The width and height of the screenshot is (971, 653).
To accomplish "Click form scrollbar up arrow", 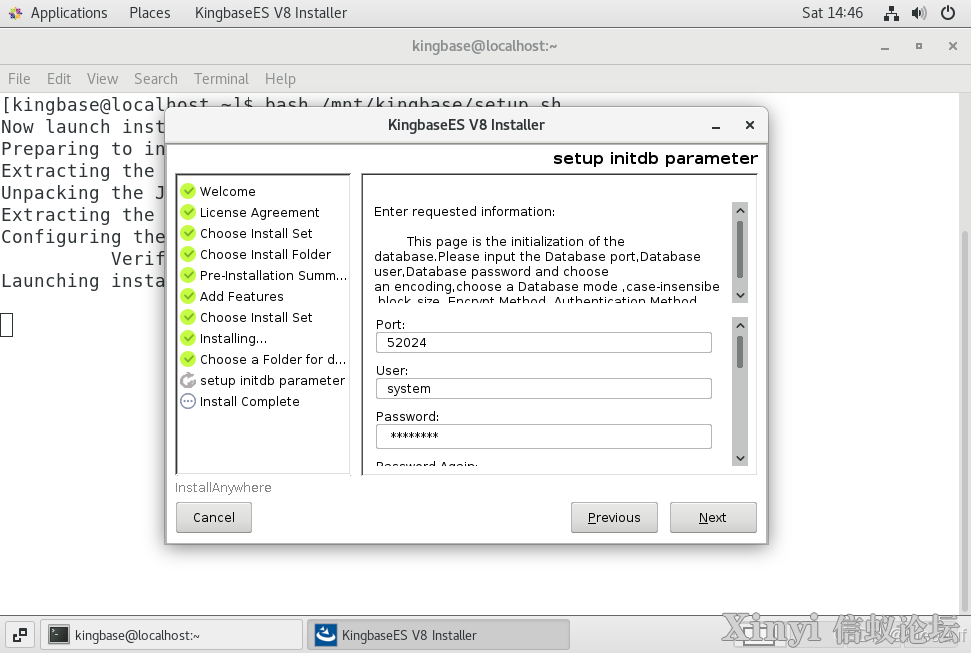I will [740, 325].
